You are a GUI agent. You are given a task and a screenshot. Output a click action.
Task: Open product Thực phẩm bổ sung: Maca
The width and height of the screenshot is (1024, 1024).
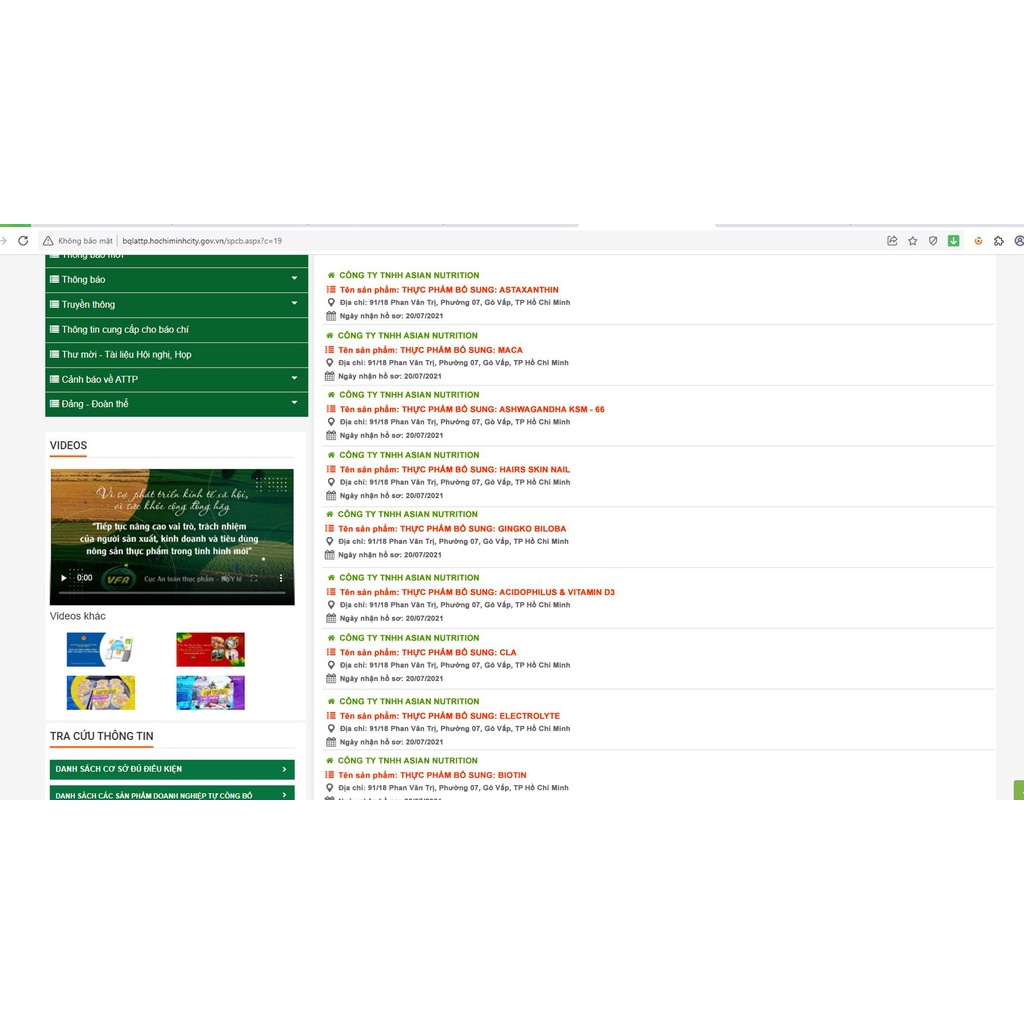coord(430,350)
